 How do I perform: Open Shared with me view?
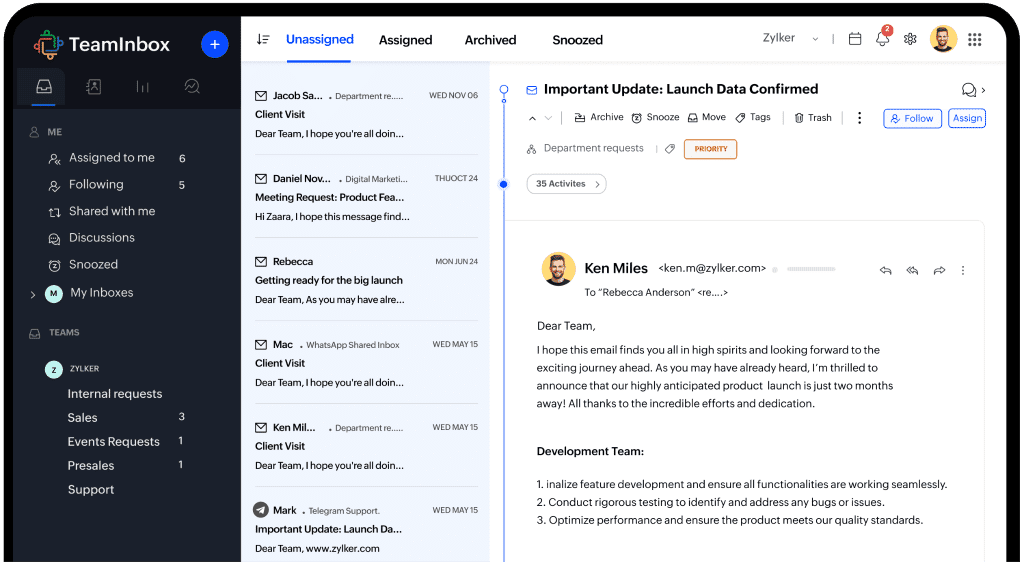pos(112,211)
